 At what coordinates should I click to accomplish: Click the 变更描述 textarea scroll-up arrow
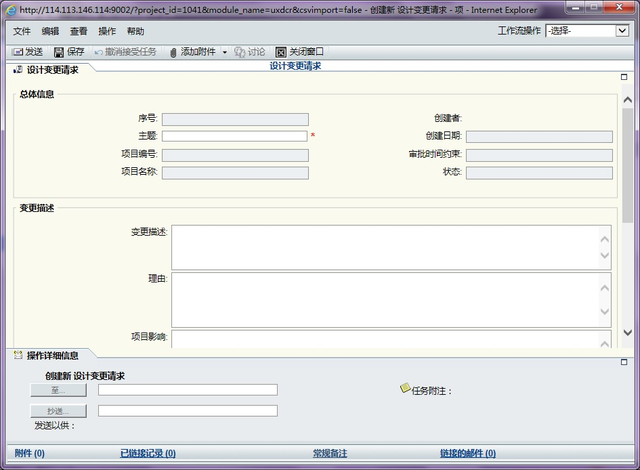605,239
